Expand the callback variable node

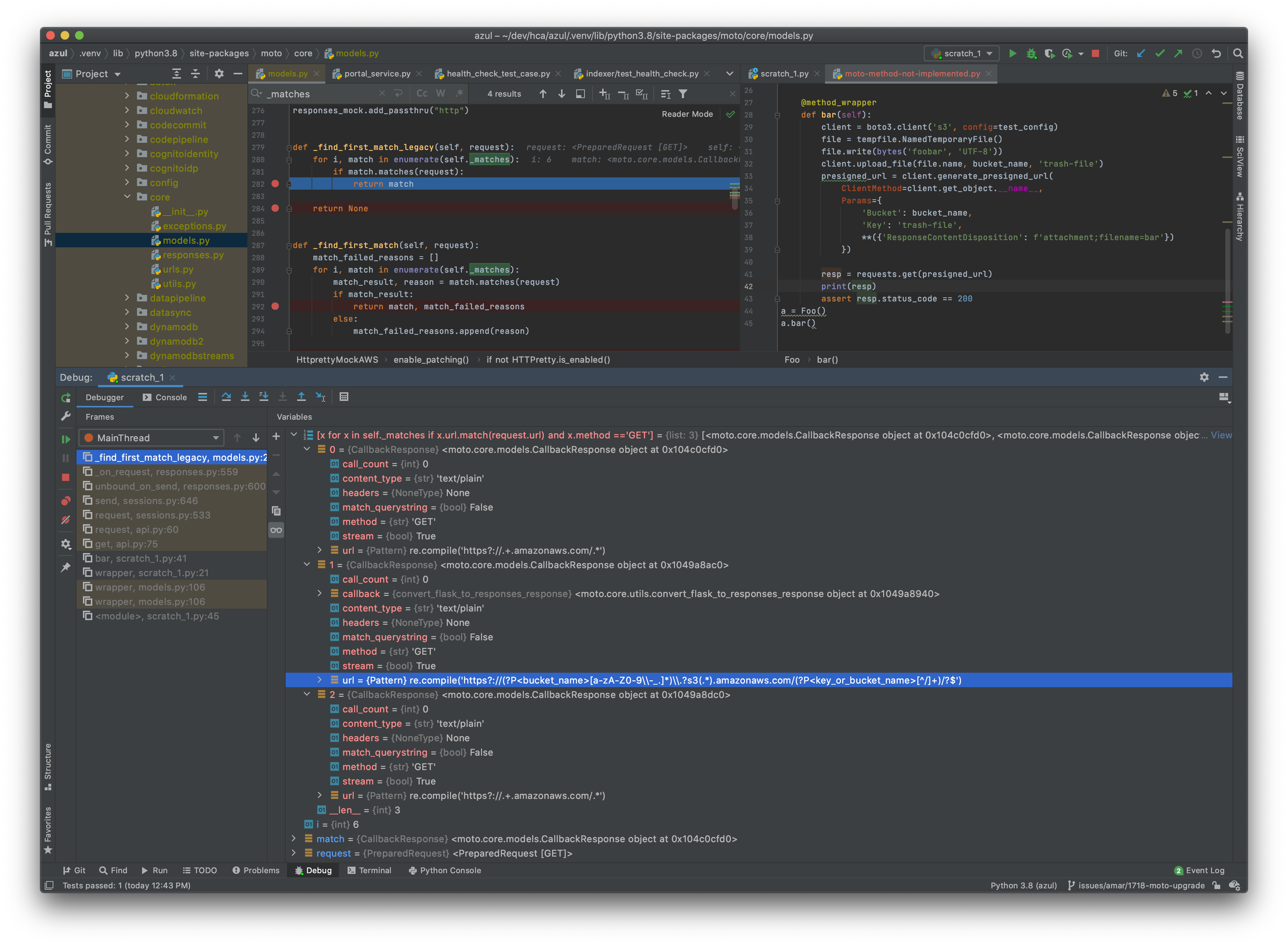point(319,593)
